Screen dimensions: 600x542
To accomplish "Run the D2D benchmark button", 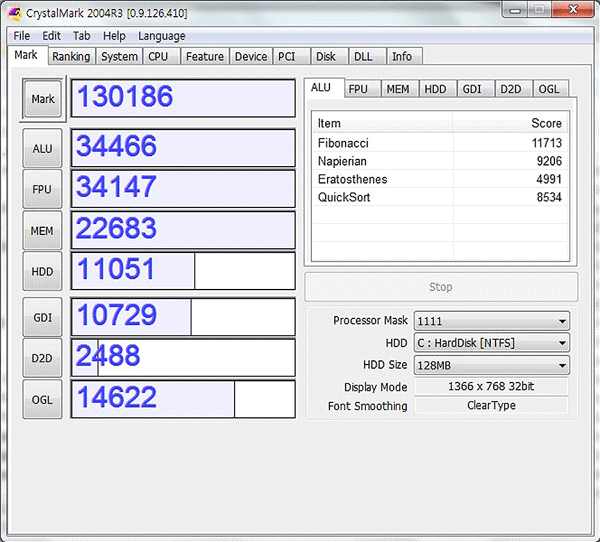I will 42,358.
